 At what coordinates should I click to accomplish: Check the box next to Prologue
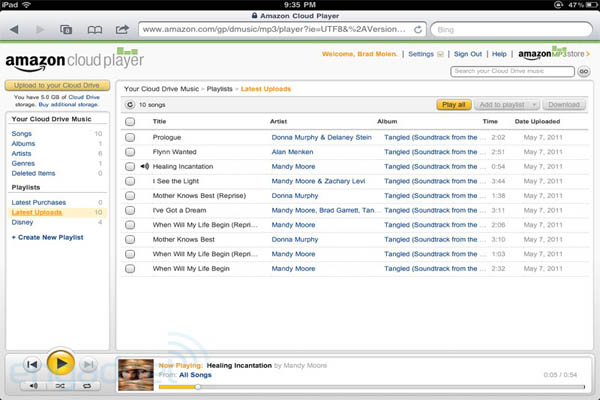click(x=130, y=136)
